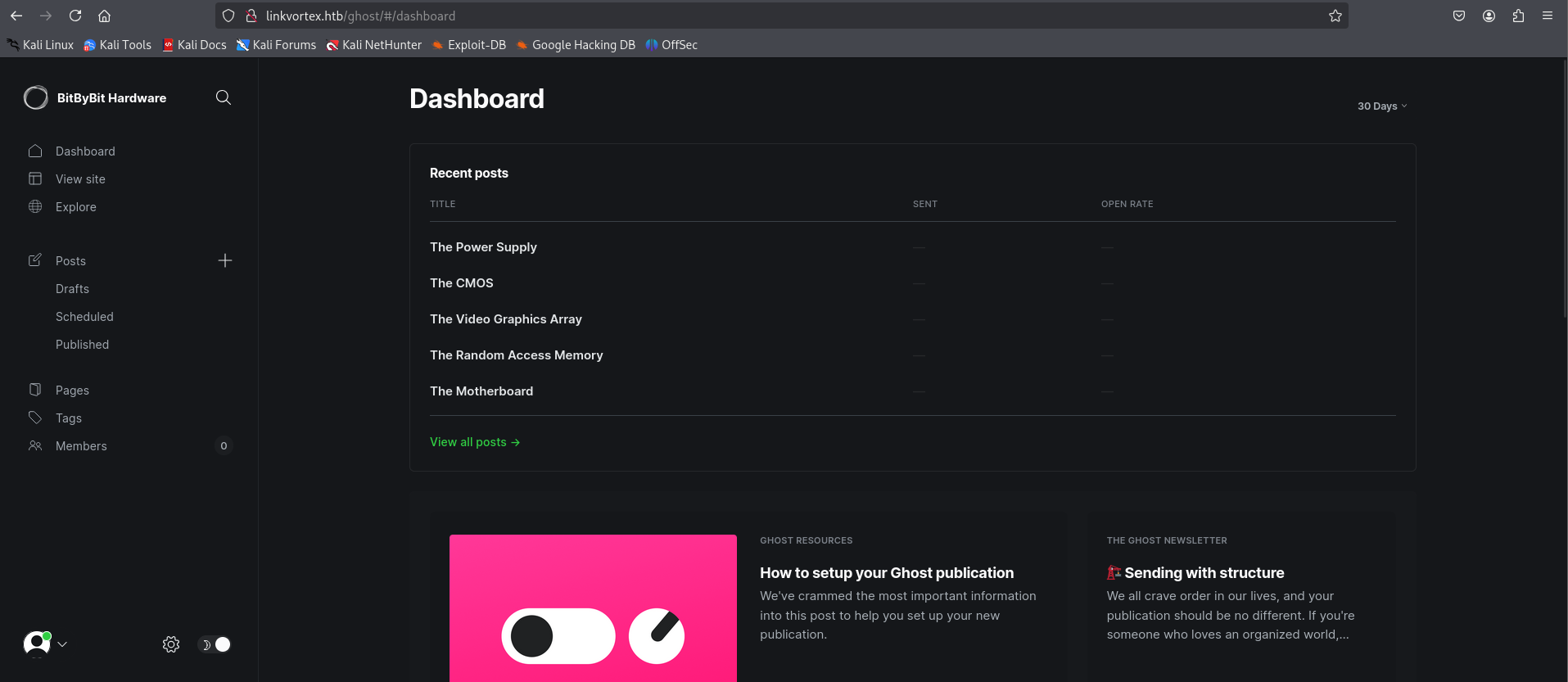
Task: Click the SENT column header
Action: [x=925, y=204]
